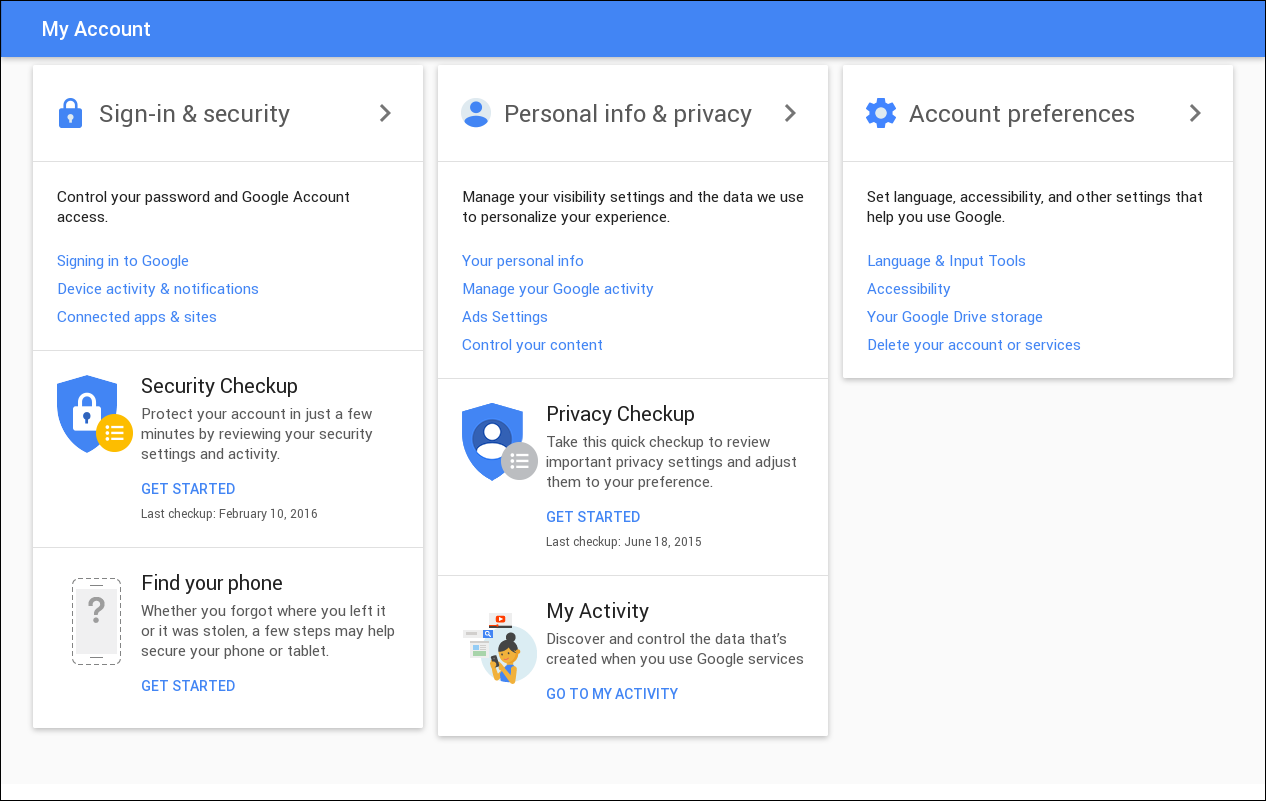Expand Sign-in & security with its chevron

click(x=385, y=114)
